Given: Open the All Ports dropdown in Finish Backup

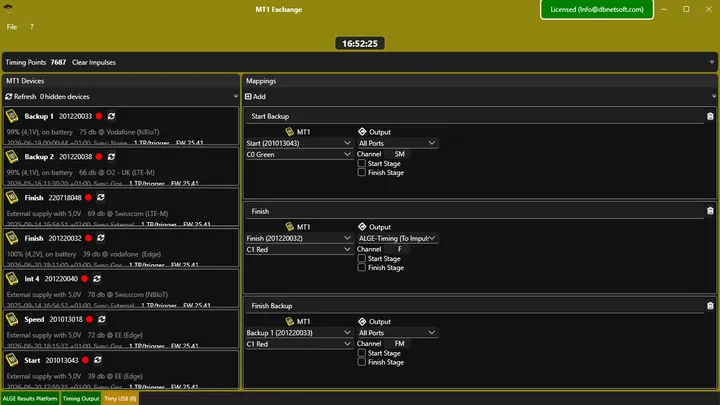Looking at the screenshot, I should 397,332.
